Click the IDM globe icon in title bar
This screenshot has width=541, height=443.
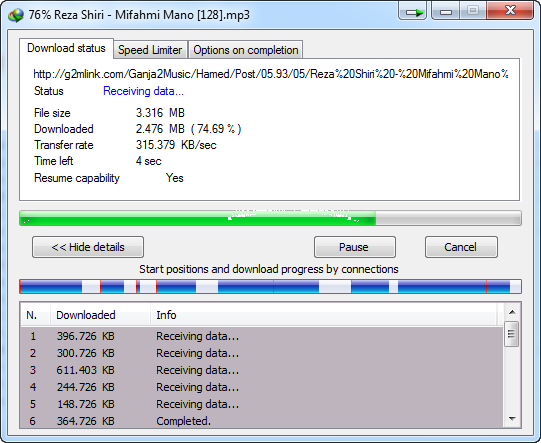click(x=16, y=15)
